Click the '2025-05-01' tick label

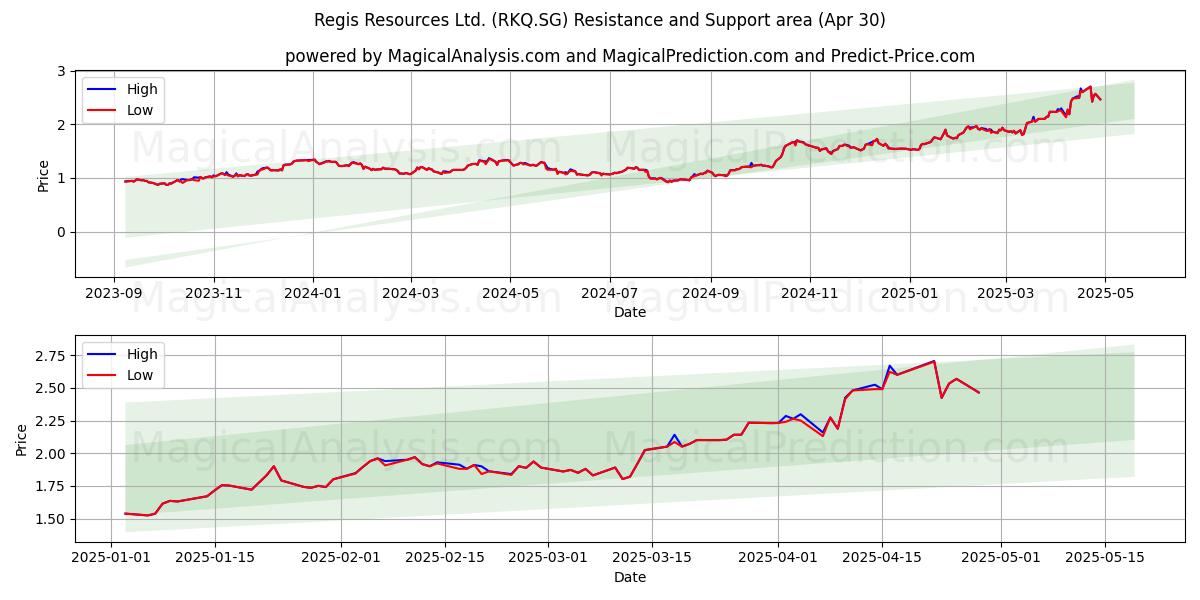(x=1001, y=558)
